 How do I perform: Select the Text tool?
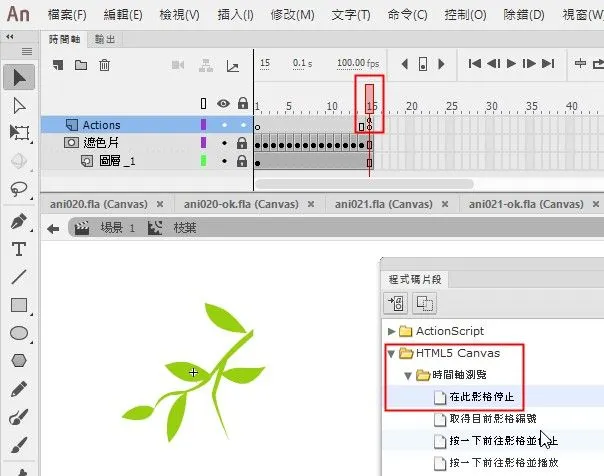click(19, 249)
